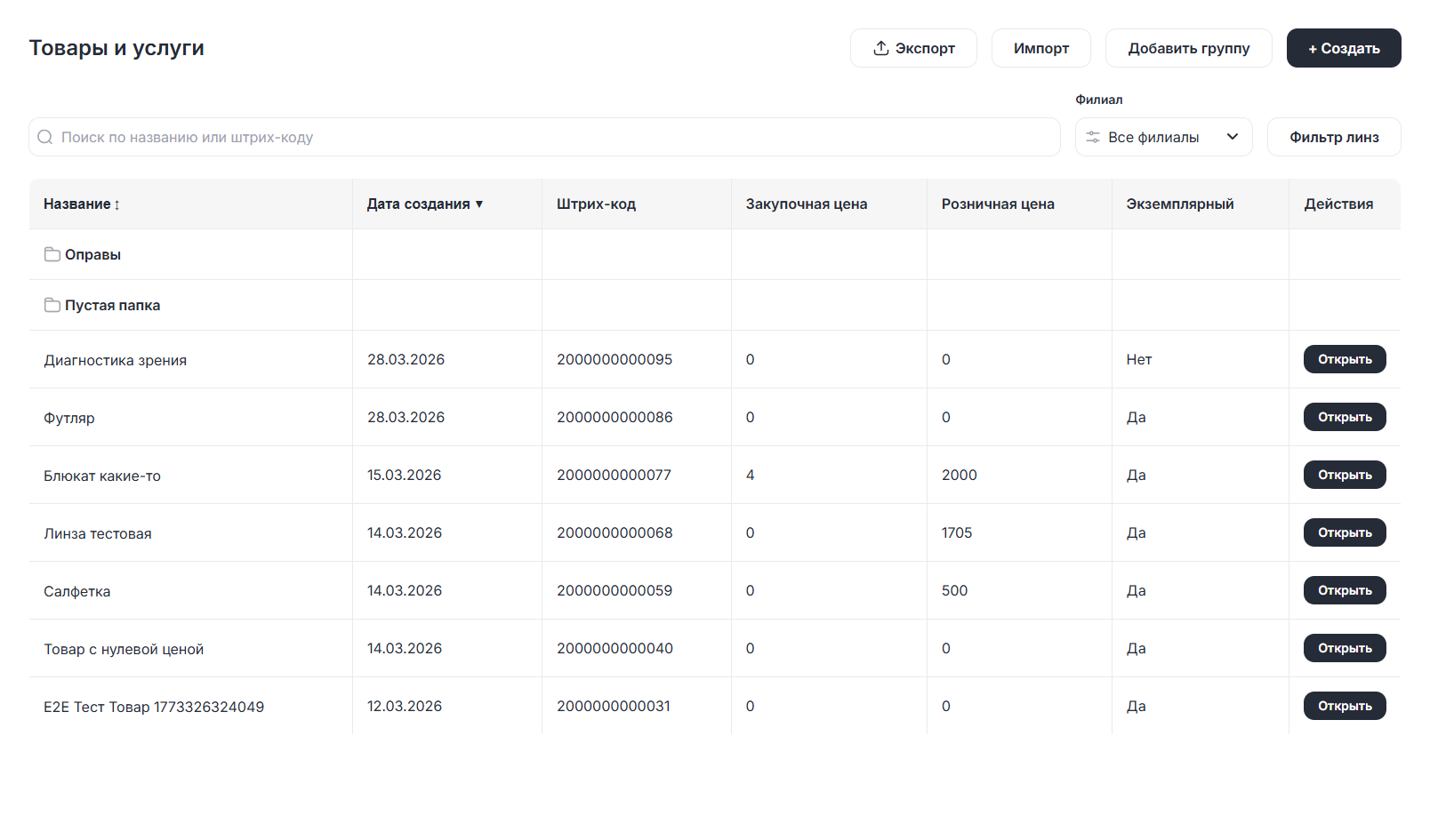Screen dimensions: 1430x840
Task: Click the folder icon beside Пустая папка
Action: coord(52,305)
